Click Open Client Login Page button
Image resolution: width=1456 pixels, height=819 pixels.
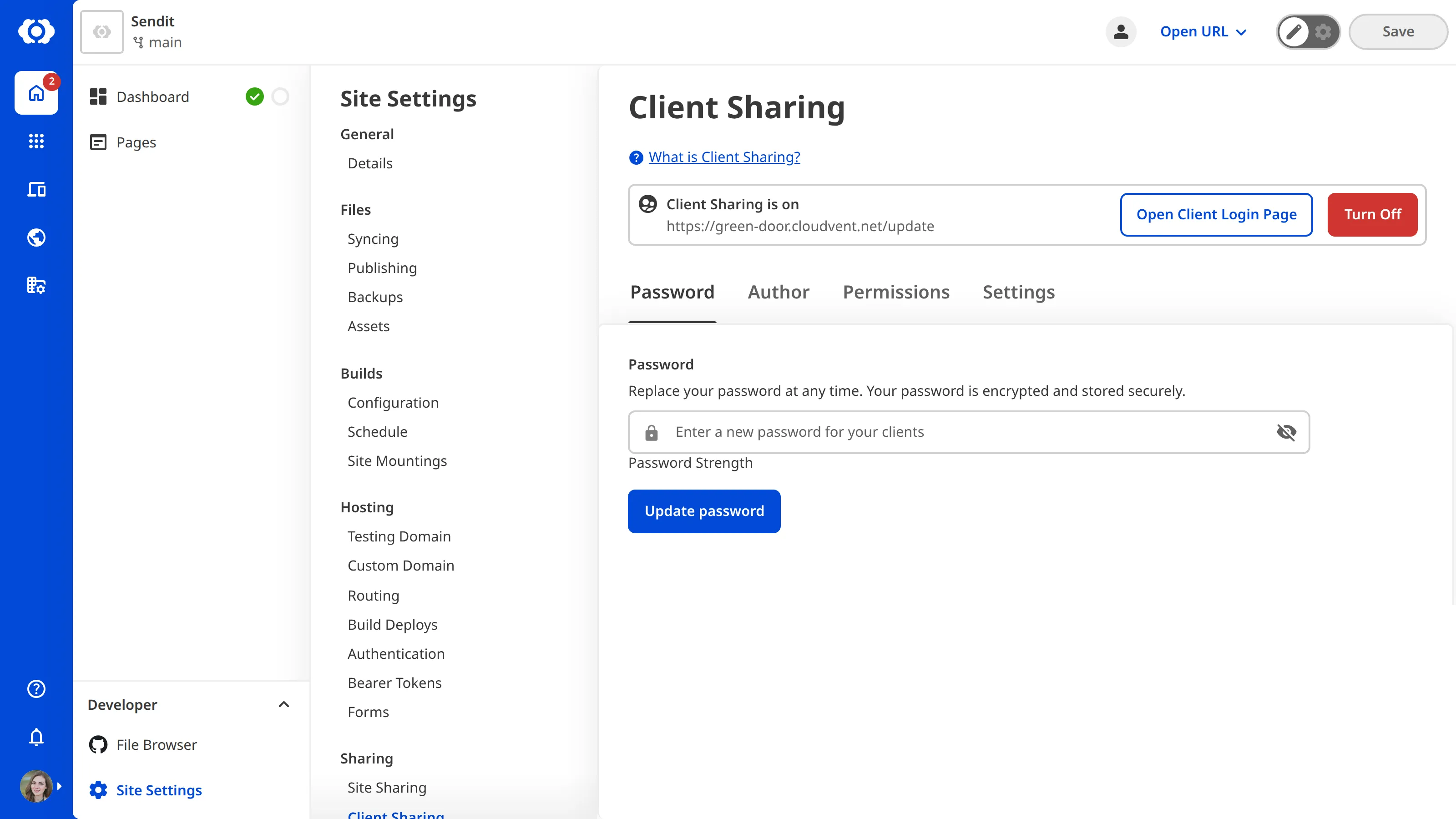[1216, 215]
